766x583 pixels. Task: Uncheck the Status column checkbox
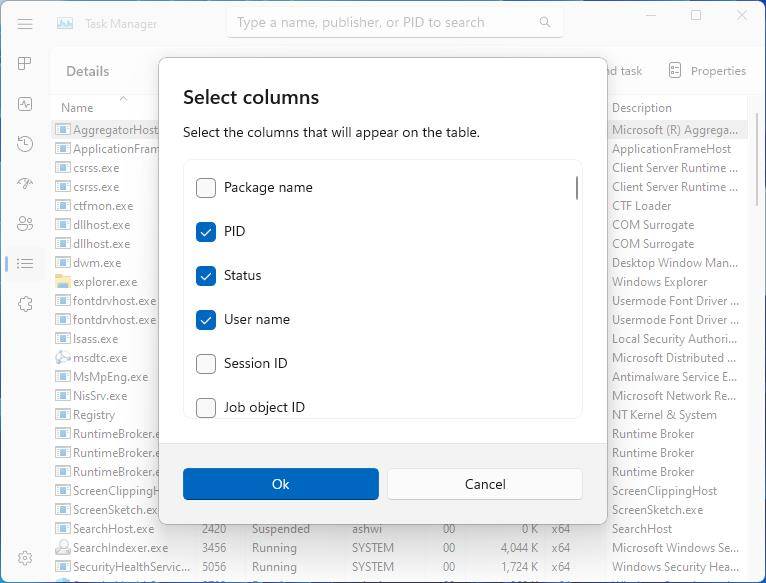(x=206, y=276)
